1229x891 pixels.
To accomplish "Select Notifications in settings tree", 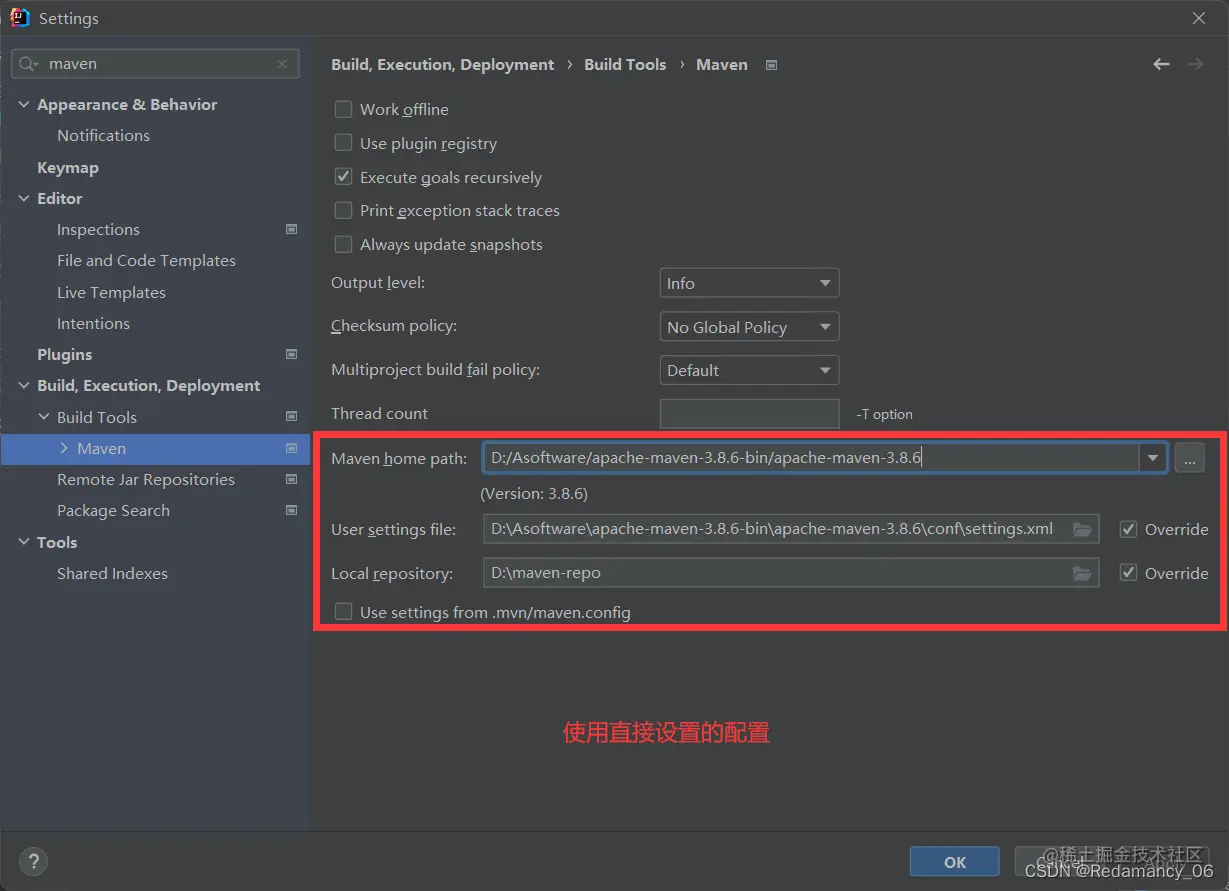I will pyautogui.click(x=103, y=135).
